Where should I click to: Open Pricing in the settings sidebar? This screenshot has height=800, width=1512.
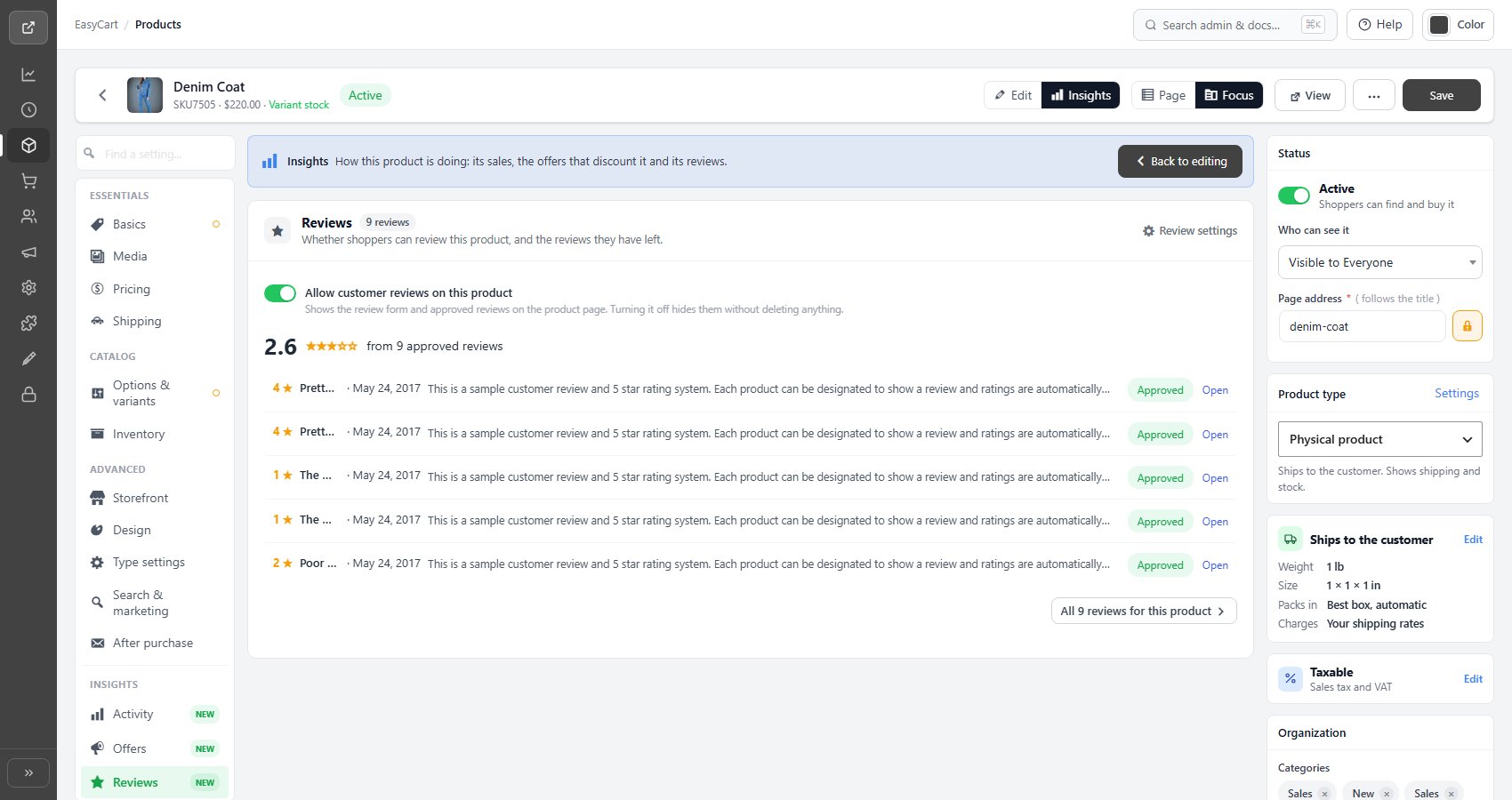tap(155, 289)
